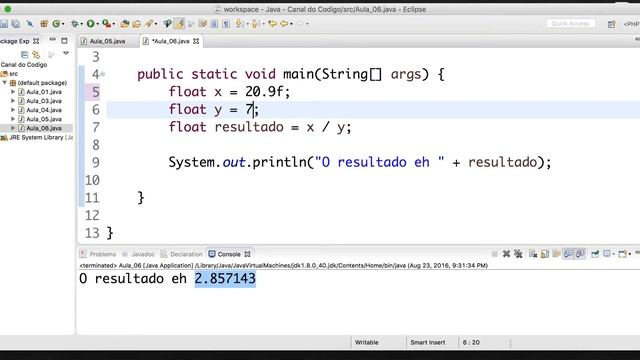Click Collapse All in Package Explorer
This screenshot has height=360, width=640.
[x=24, y=54]
